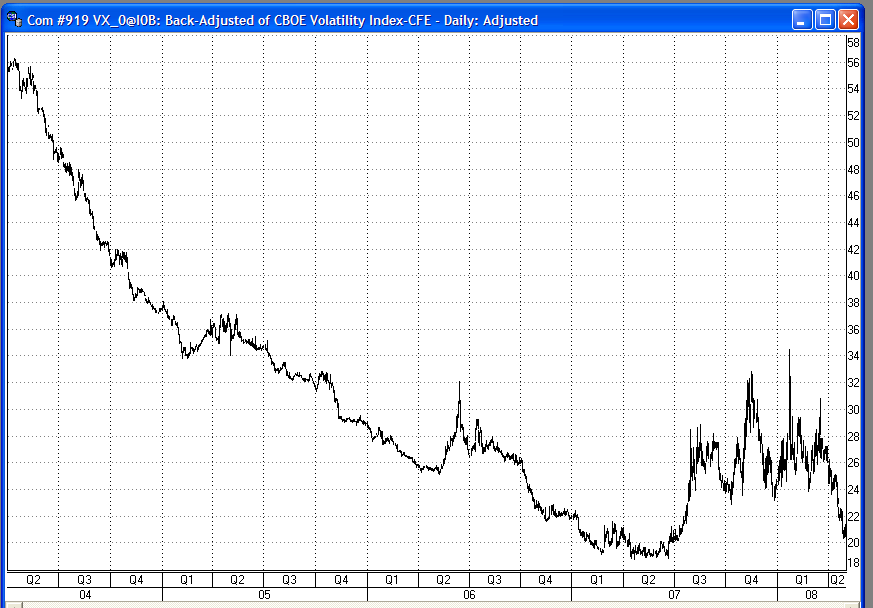The image size is (873, 608).
Task: Click the volatility spike in mid-2006
Action: (459, 382)
